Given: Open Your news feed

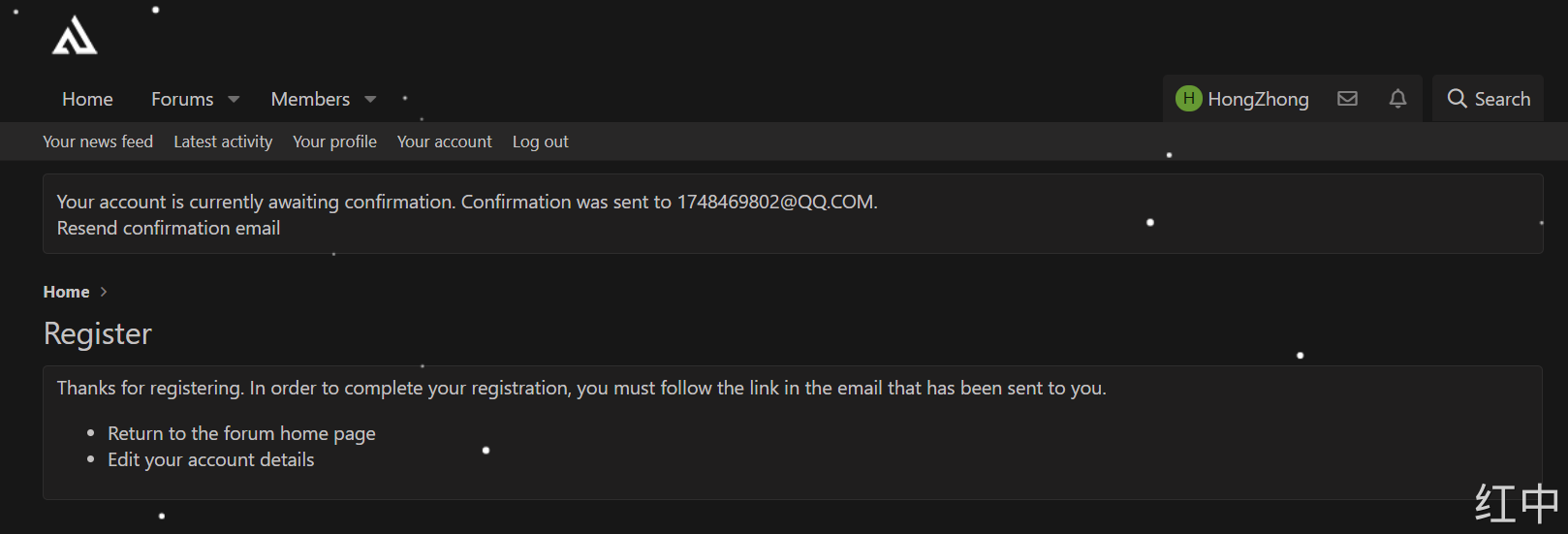Looking at the screenshot, I should (98, 141).
